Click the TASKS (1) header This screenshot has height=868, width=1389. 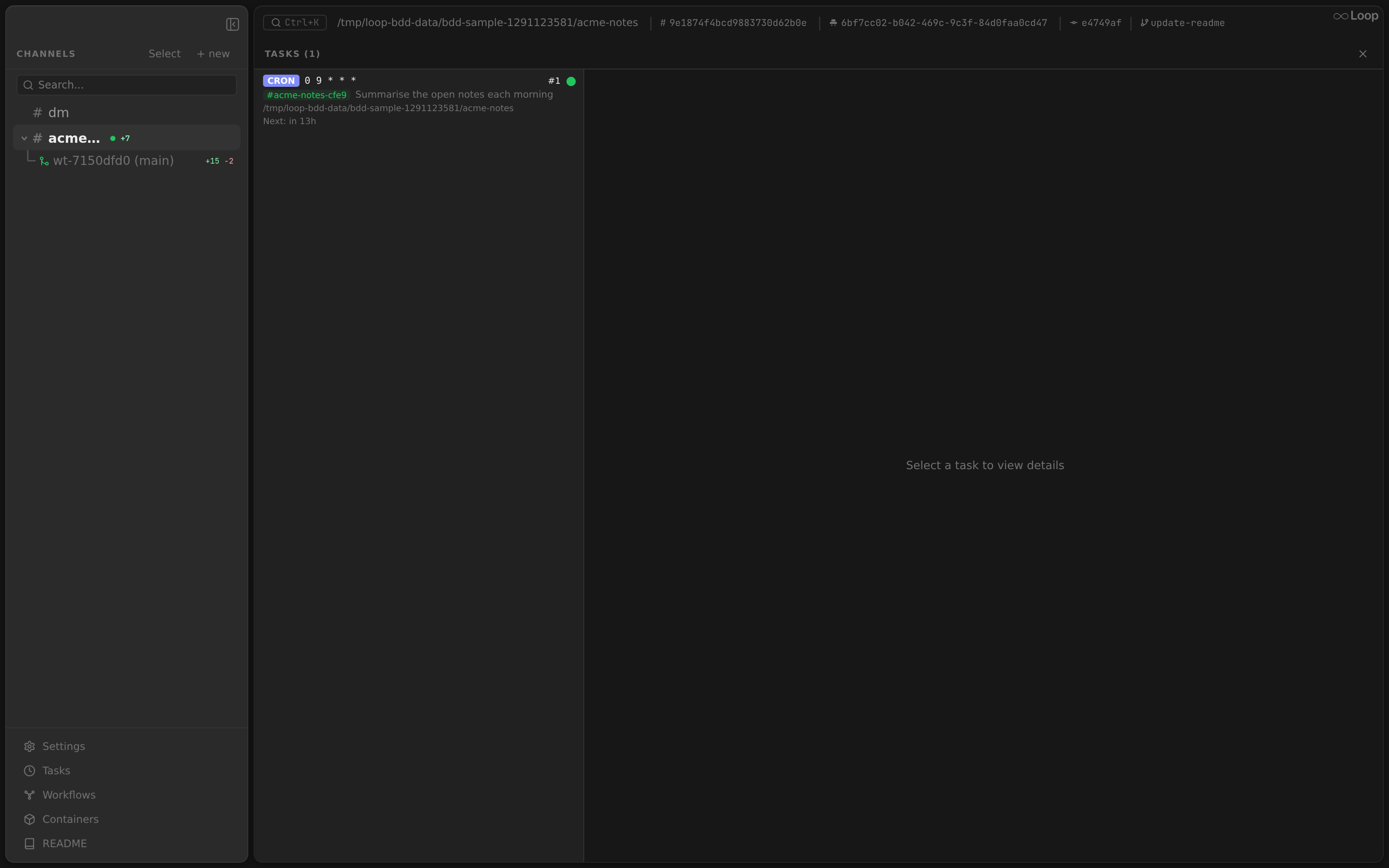[x=292, y=54]
